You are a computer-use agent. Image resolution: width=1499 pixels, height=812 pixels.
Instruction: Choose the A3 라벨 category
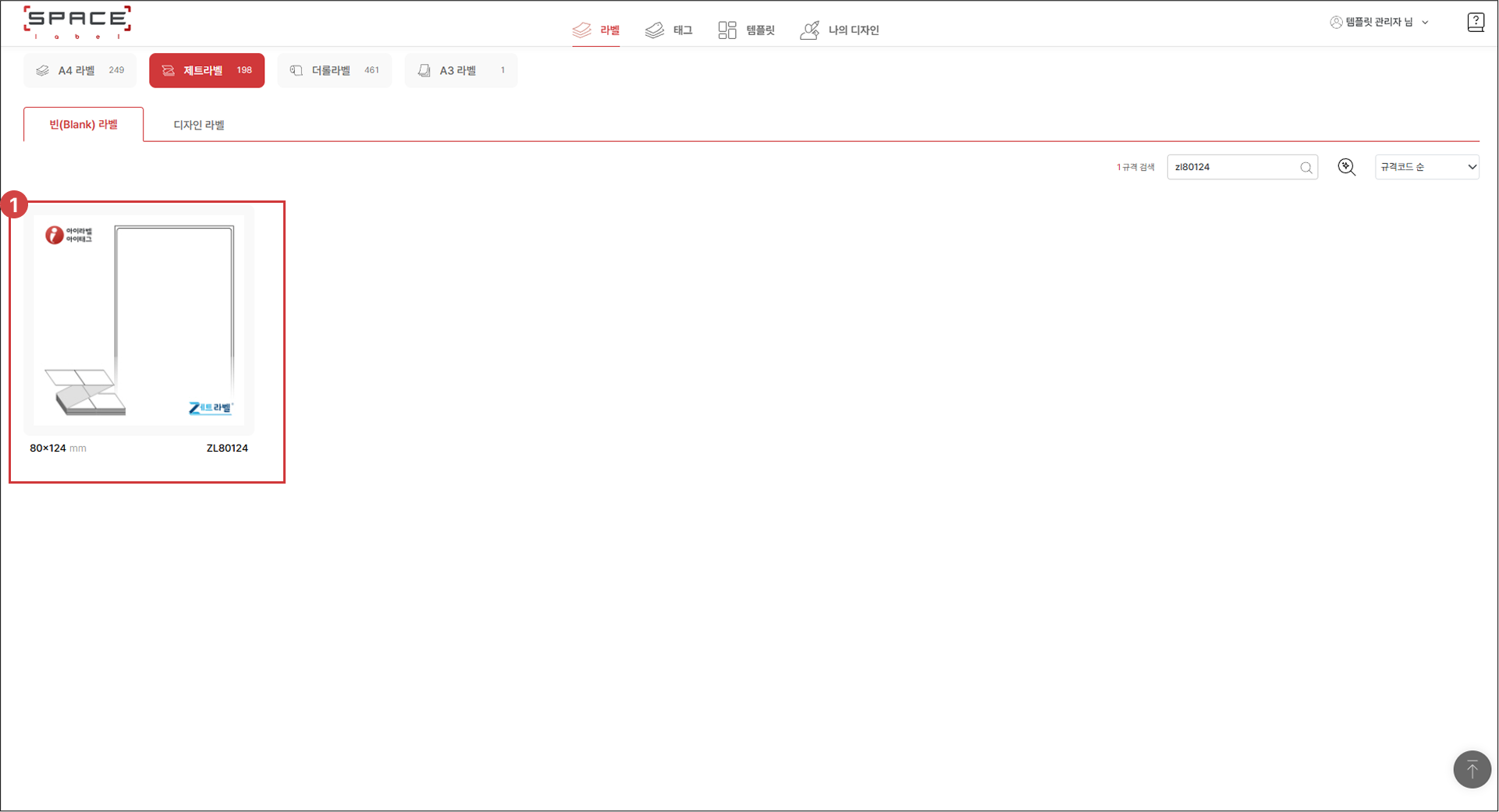pyautogui.click(x=460, y=70)
